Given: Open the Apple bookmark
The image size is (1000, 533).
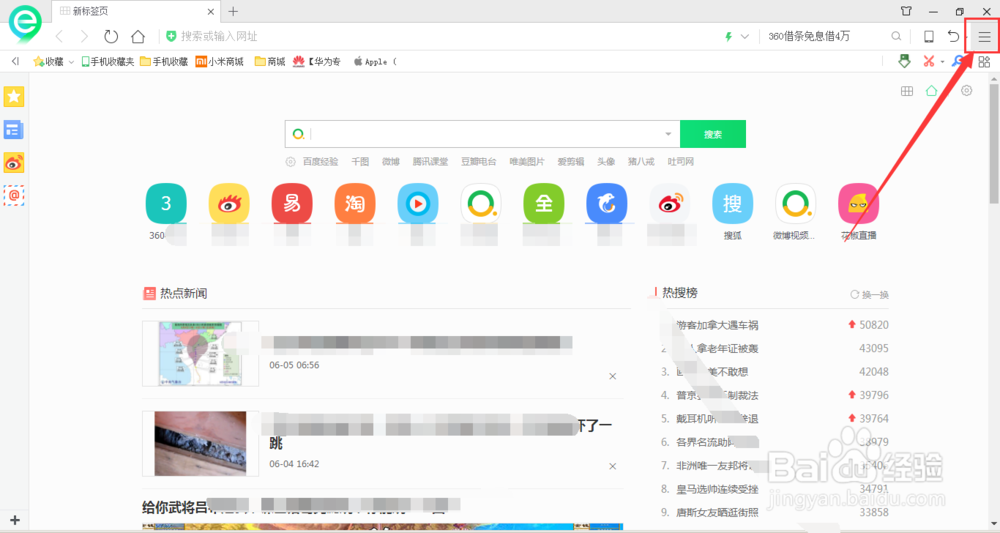Looking at the screenshot, I should 376,61.
